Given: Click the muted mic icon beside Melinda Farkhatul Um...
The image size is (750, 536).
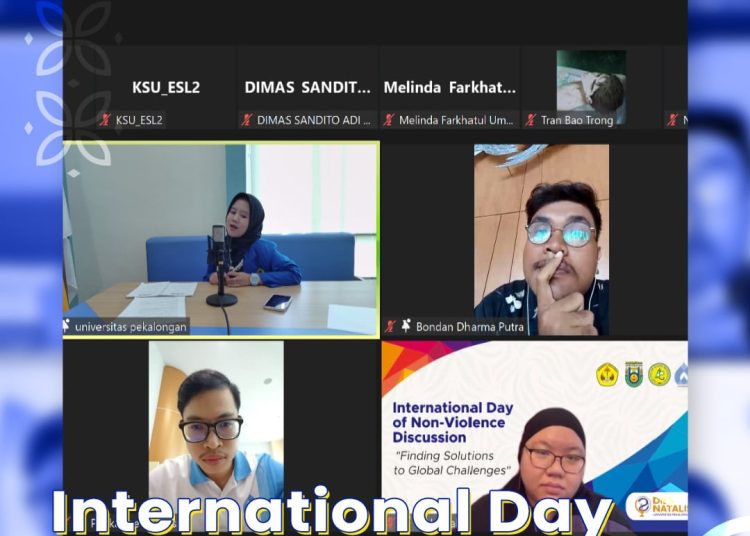Looking at the screenshot, I should pos(389,120).
